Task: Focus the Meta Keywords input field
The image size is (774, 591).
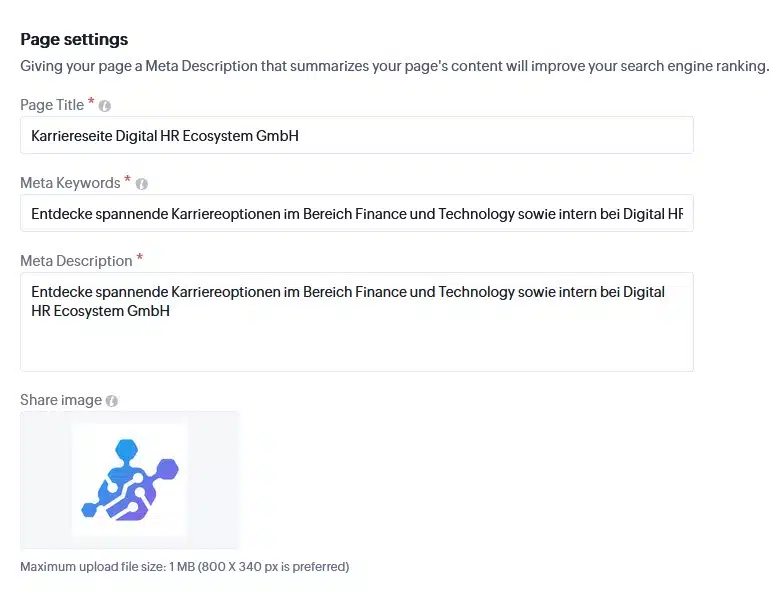Action: (356, 213)
